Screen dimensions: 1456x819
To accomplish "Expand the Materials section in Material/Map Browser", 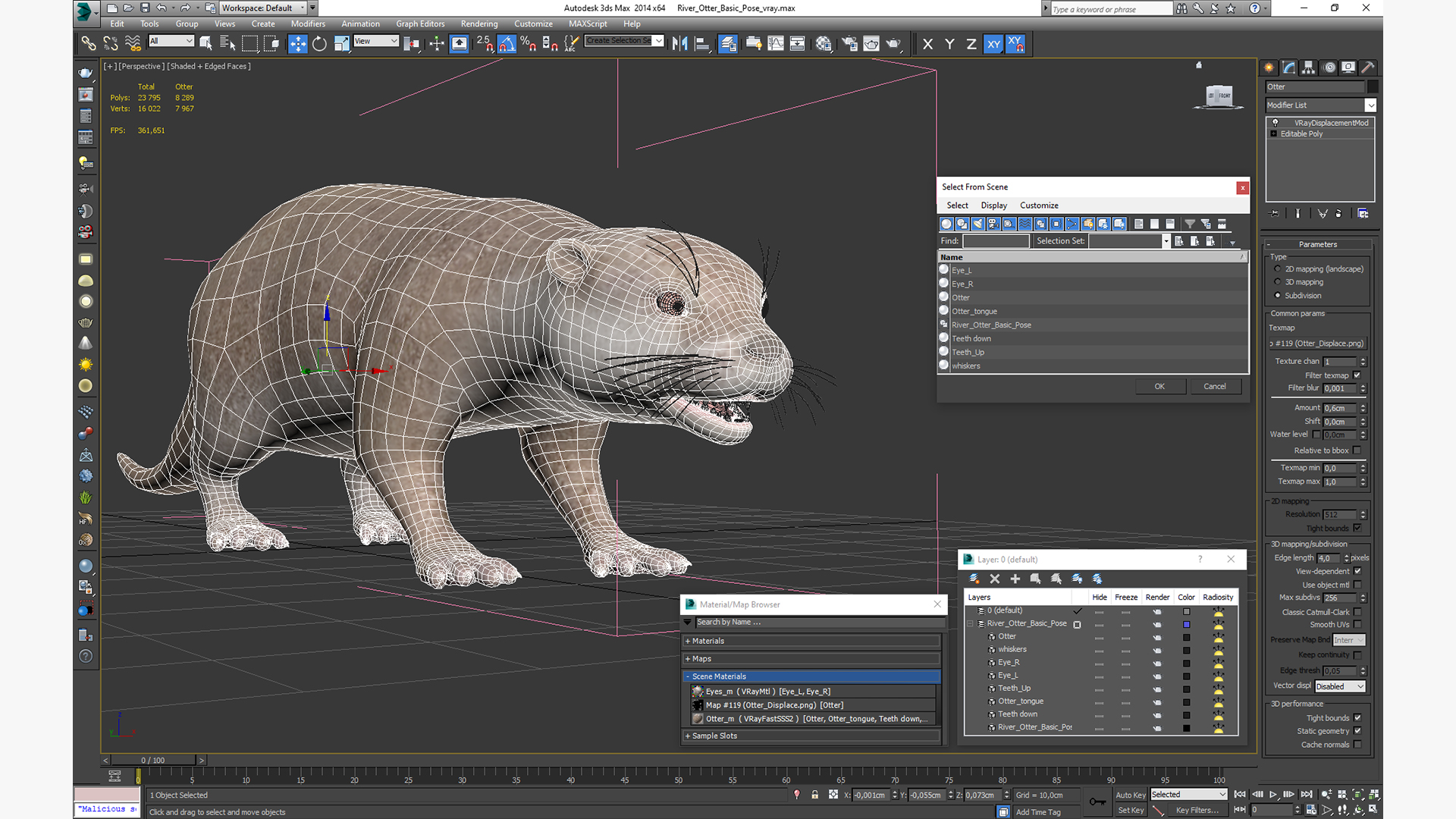I will 811,642.
